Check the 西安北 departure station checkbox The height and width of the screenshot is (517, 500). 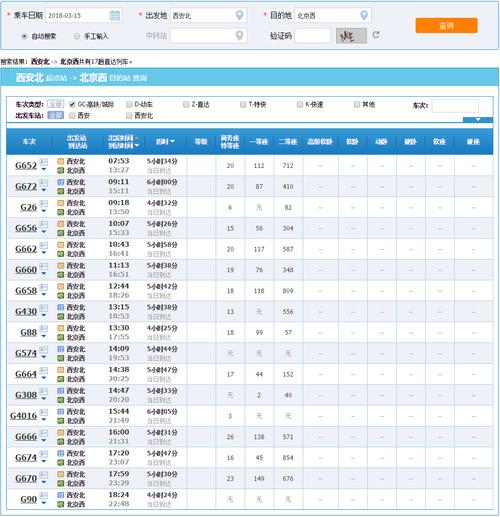point(129,116)
